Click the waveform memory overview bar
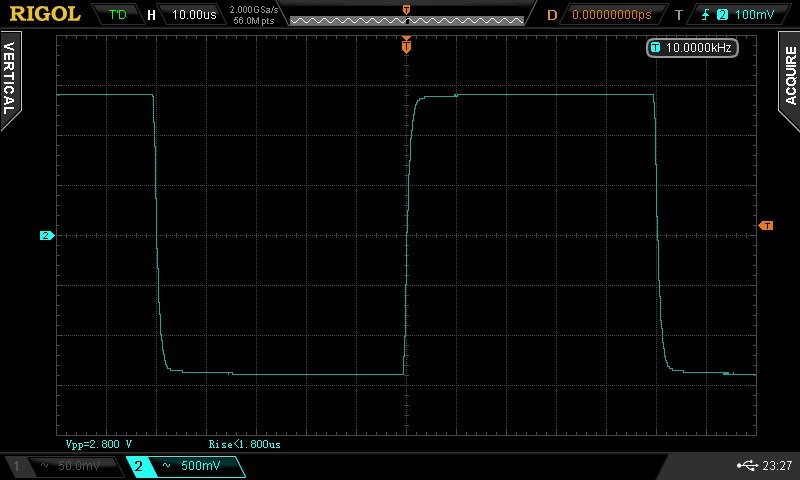The height and width of the screenshot is (480, 800). point(407,20)
